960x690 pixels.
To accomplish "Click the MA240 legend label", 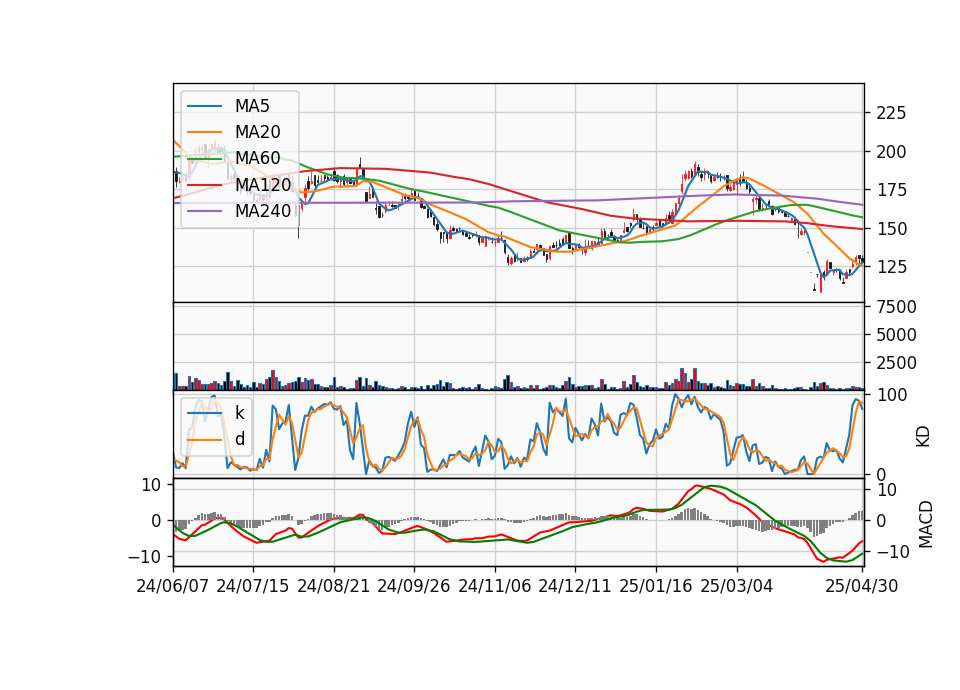I will click(x=263, y=211).
